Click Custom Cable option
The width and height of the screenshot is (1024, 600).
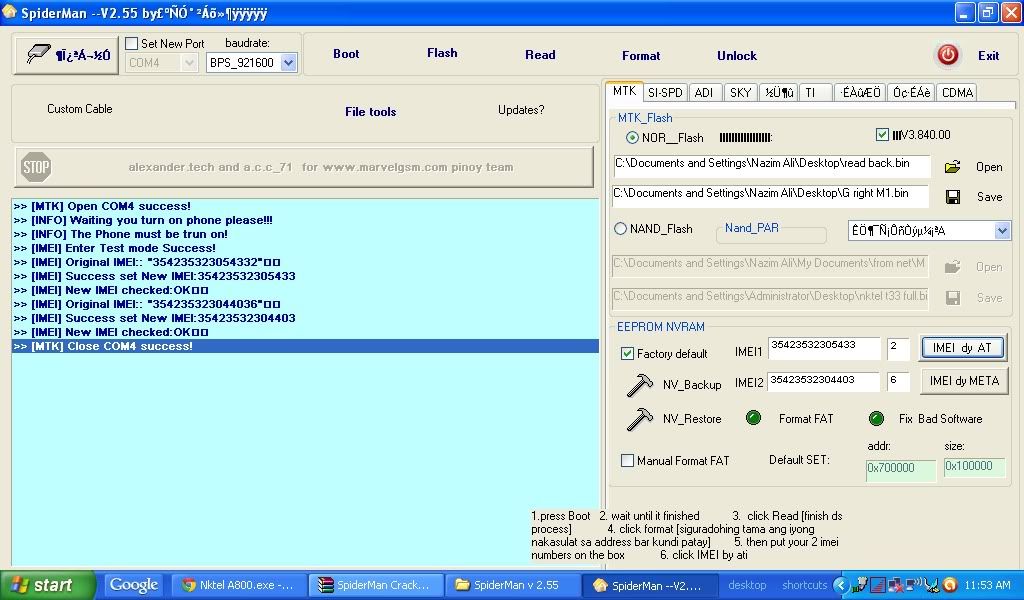click(80, 109)
